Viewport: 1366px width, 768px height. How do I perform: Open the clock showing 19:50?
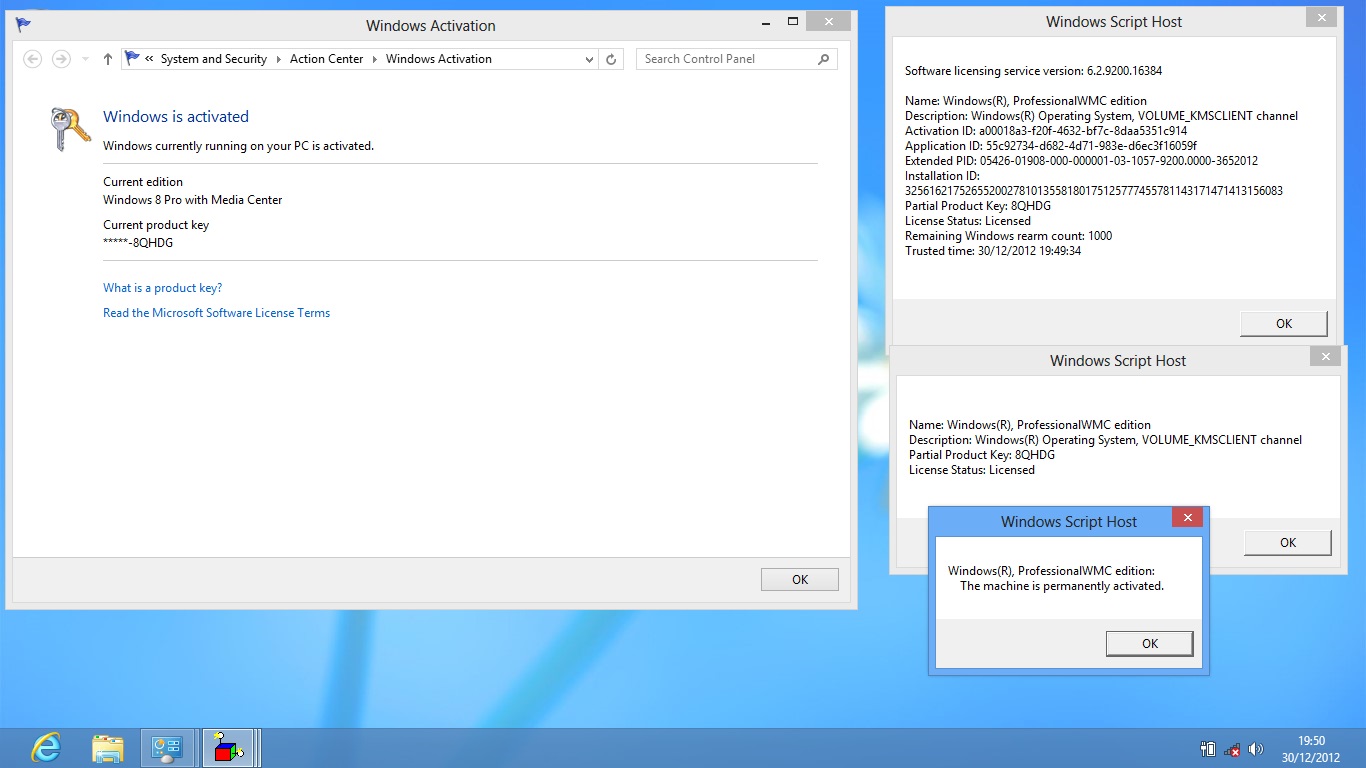(1311, 749)
